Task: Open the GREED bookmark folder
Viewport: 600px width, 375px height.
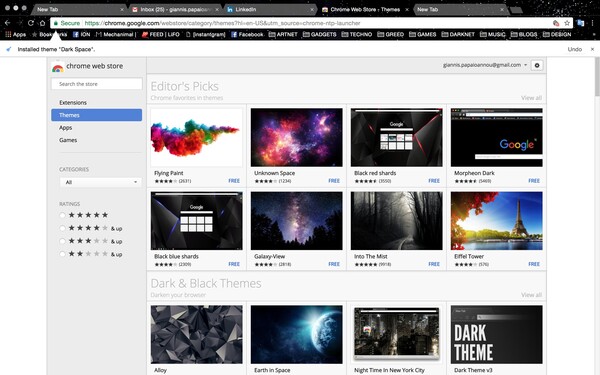Action: pyautogui.click(x=391, y=34)
